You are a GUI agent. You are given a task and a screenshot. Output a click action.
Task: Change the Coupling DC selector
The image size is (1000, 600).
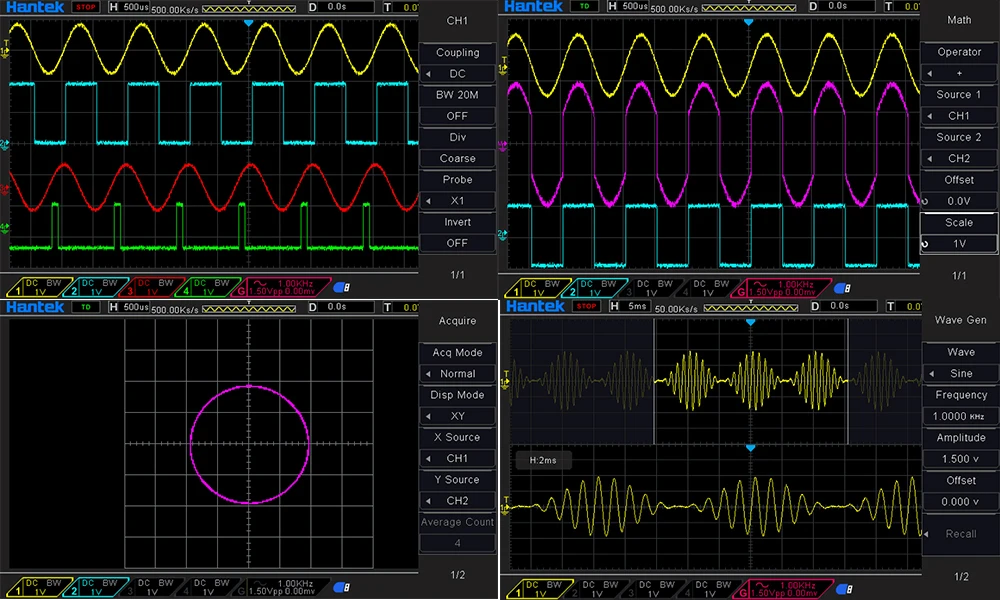coord(457,74)
